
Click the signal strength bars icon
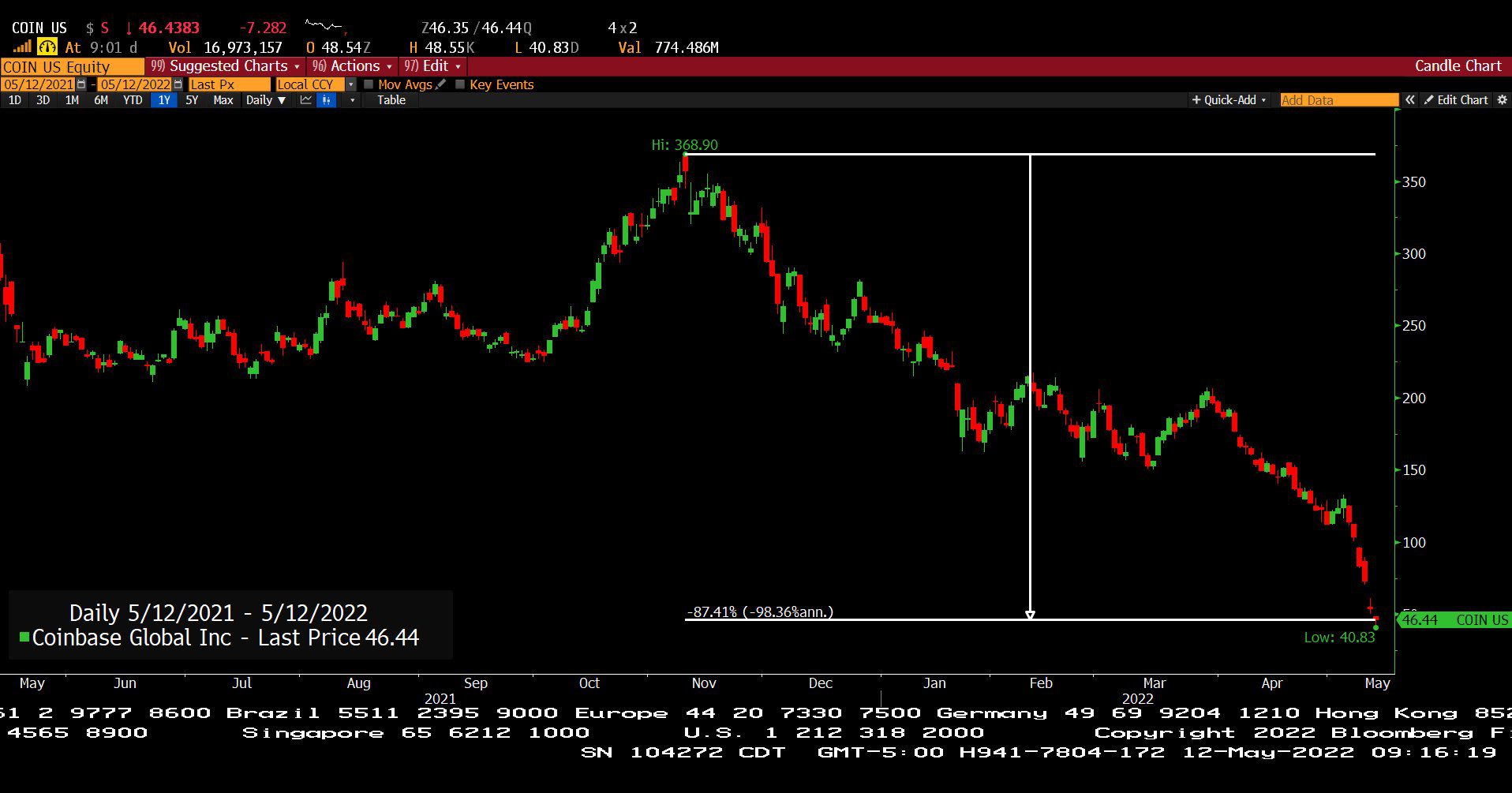pyautogui.click(x=21, y=47)
